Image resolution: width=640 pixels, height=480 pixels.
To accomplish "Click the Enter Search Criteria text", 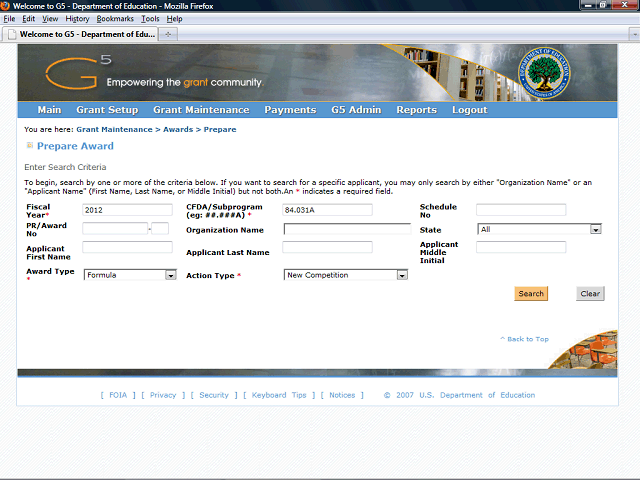I will click(x=65, y=167).
